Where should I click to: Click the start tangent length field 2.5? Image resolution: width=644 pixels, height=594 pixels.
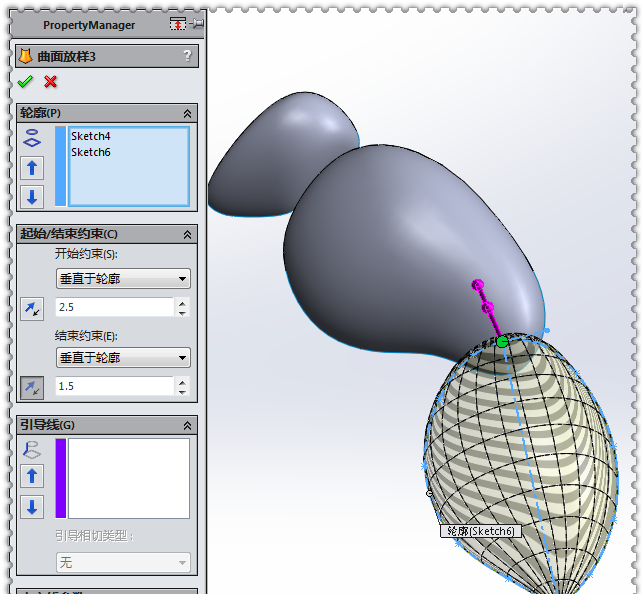pos(114,307)
